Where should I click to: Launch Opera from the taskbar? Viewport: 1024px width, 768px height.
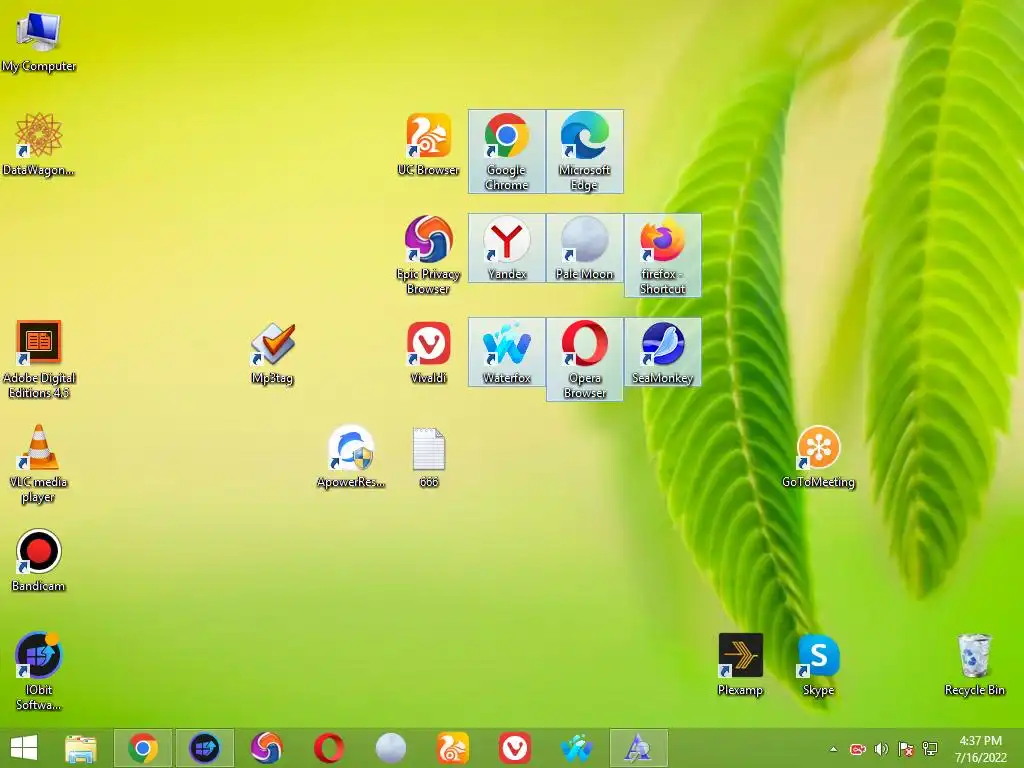[328, 748]
